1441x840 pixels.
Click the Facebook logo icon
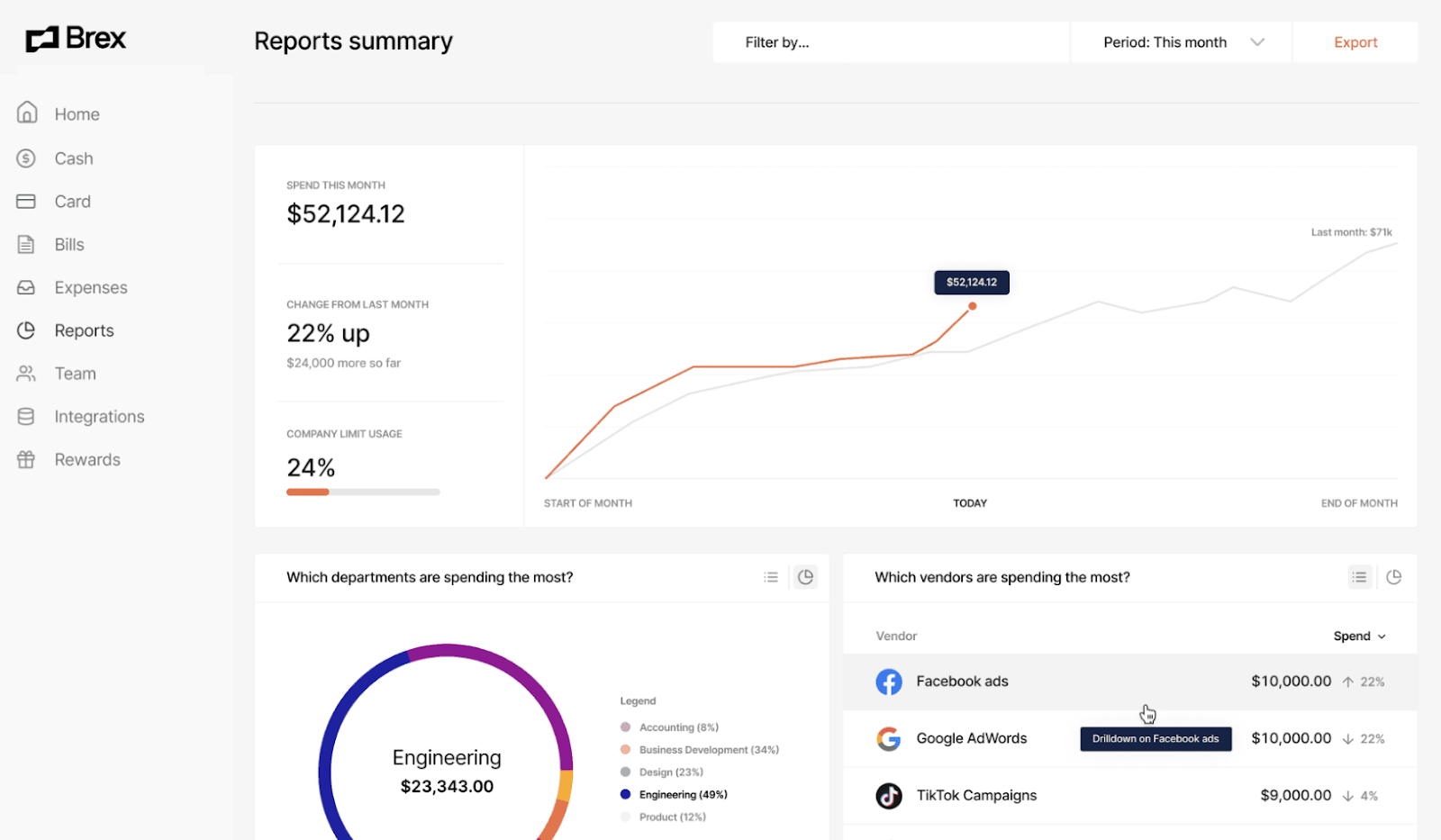tap(889, 682)
